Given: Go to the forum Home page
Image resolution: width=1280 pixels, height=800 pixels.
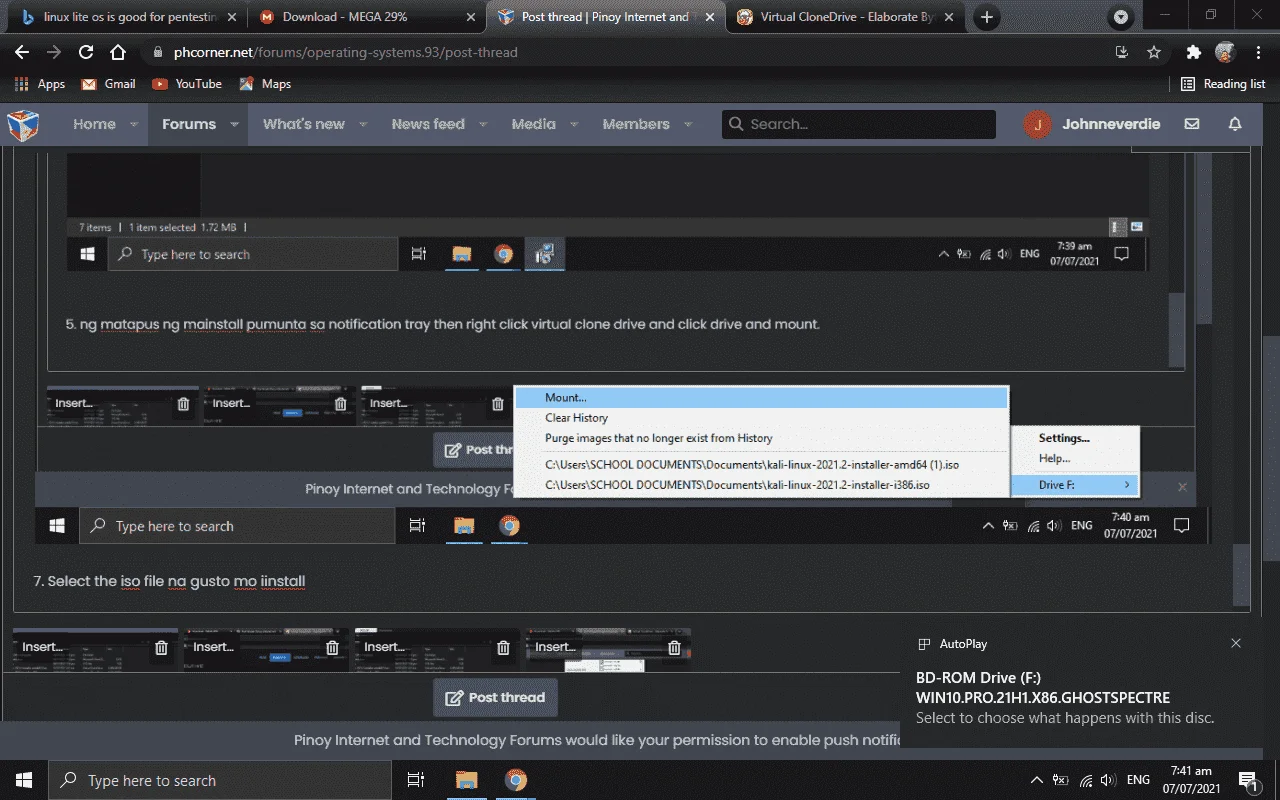Looking at the screenshot, I should (x=94, y=124).
